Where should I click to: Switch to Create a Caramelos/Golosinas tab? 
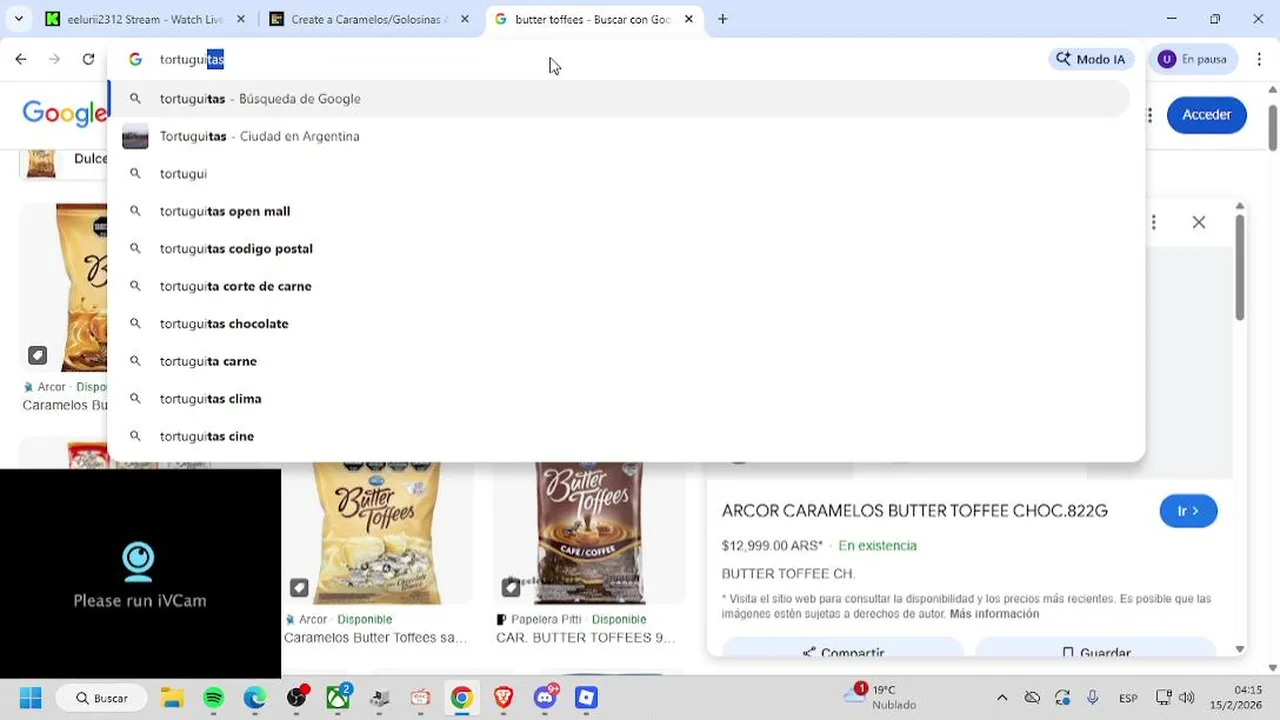click(x=369, y=19)
